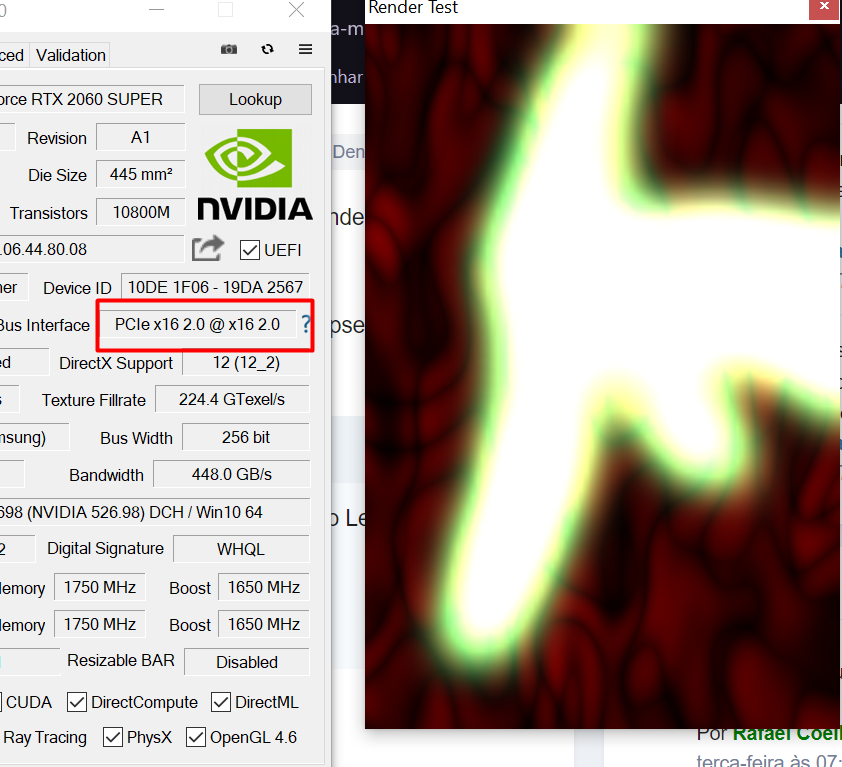Click the DirectX Support value 12 (12_2)
842x767 pixels.
[x=246, y=363]
